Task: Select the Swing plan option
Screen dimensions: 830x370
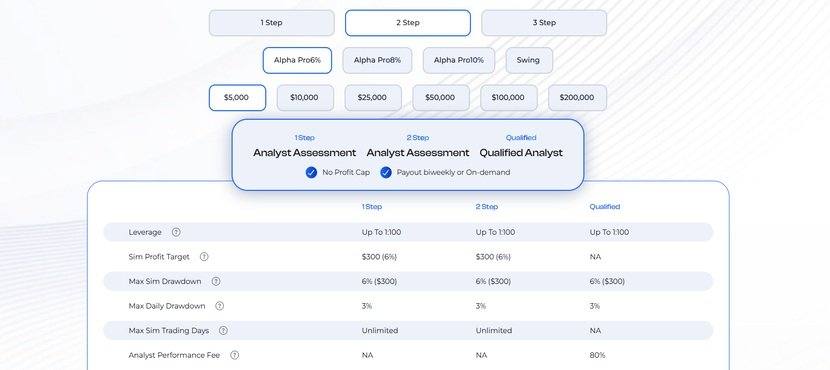Action: [x=529, y=60]
